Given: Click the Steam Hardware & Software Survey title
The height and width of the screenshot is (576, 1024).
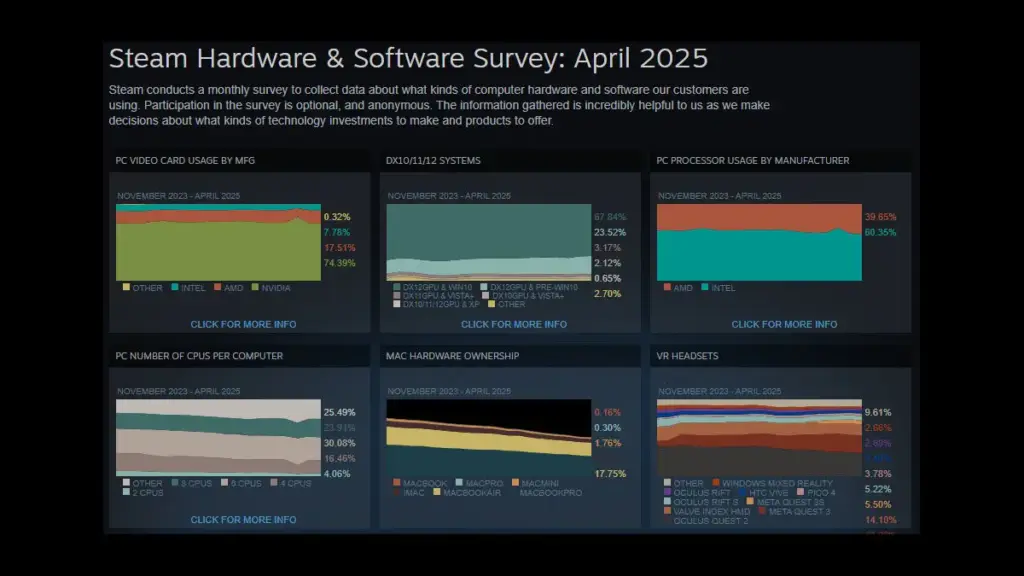Looking at the screenshot, I should pyautogui.click(x=408, y=58).
